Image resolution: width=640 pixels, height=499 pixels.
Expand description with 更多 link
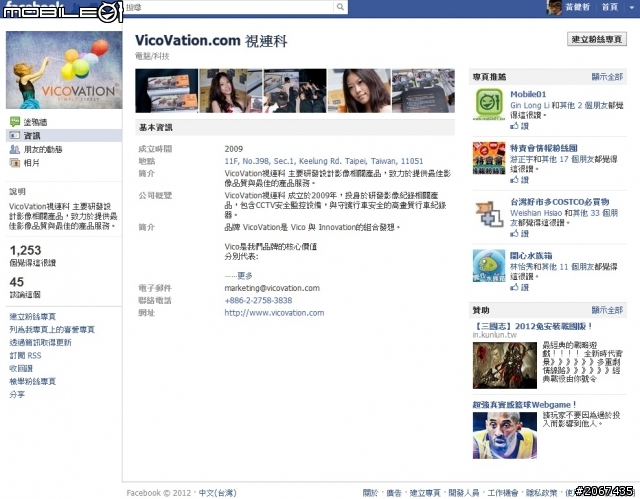pos(244,276)
